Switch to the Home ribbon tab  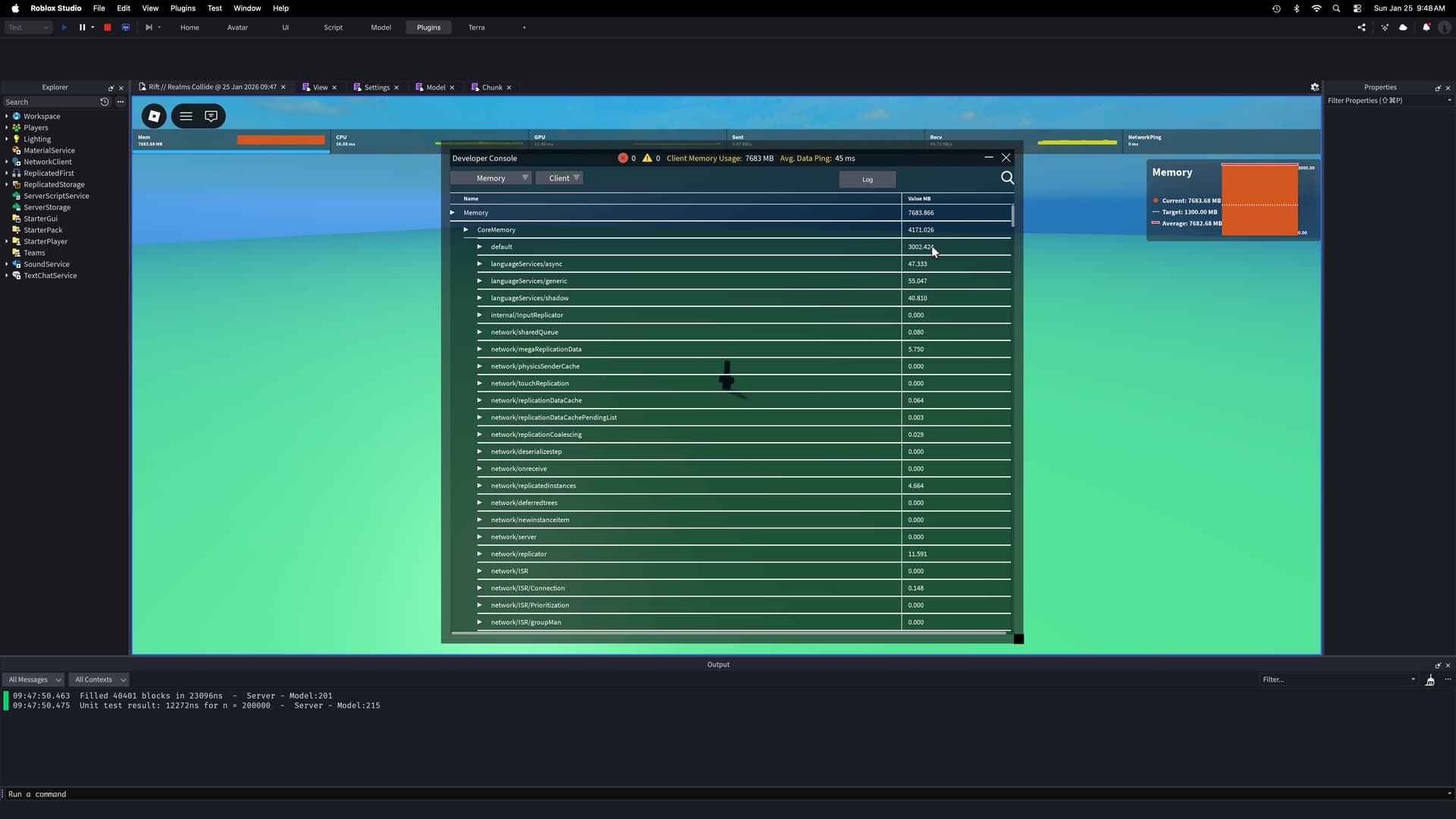(190, 27)
